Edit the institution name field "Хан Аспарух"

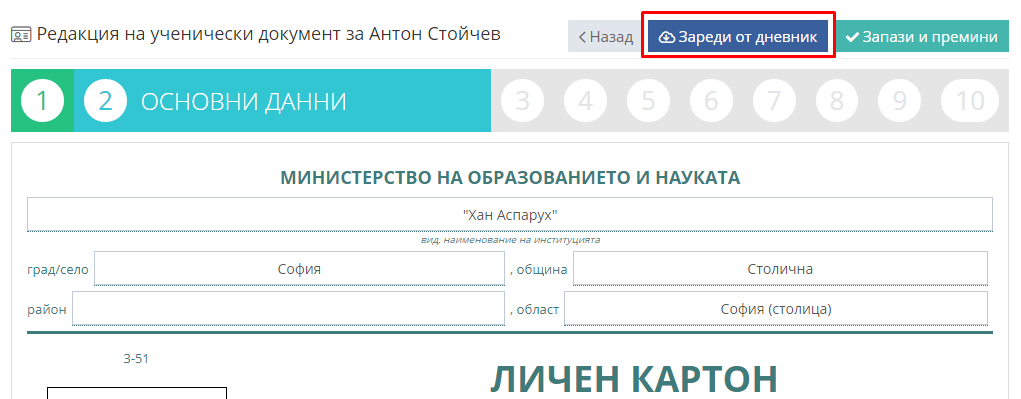point(510,214)
